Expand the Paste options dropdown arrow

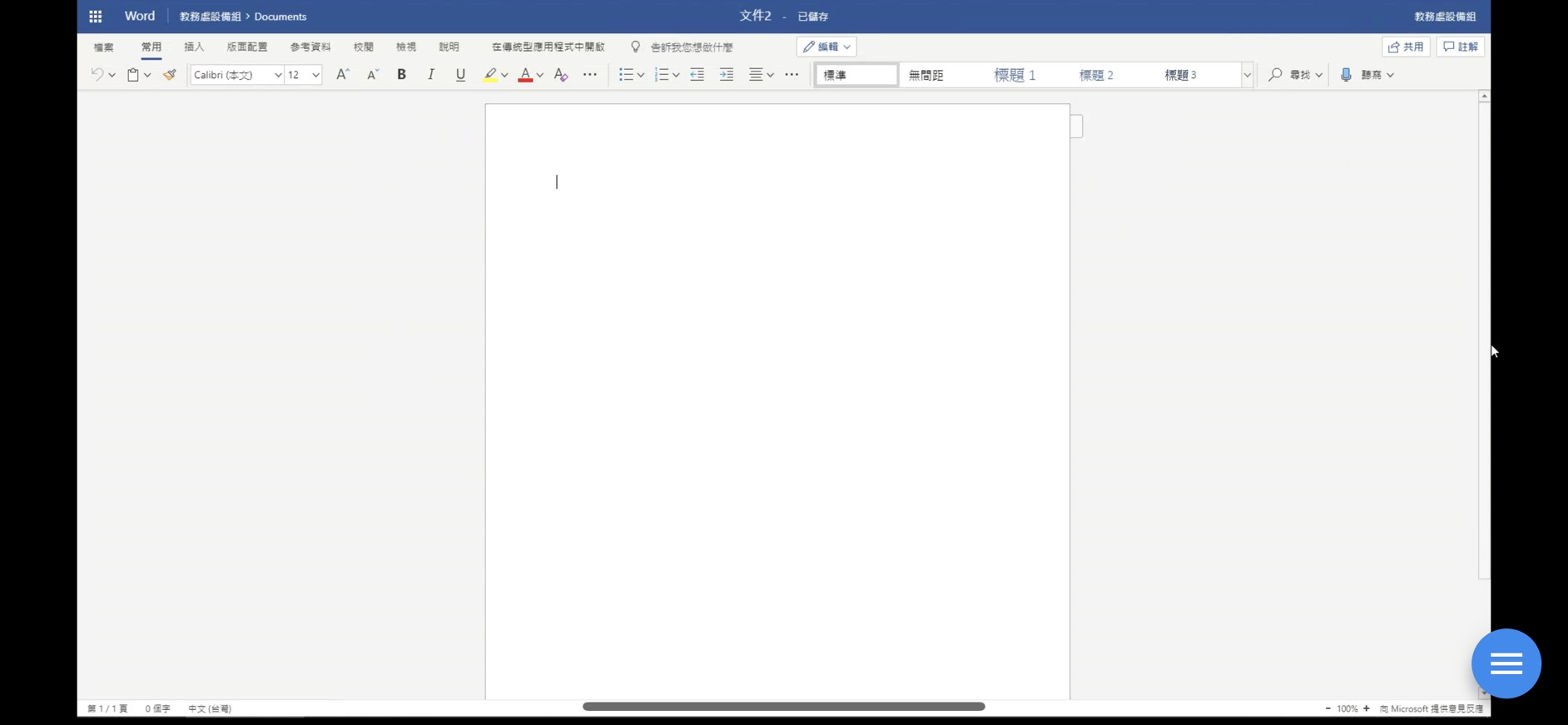pyautogui.click(x=147, y=75)
